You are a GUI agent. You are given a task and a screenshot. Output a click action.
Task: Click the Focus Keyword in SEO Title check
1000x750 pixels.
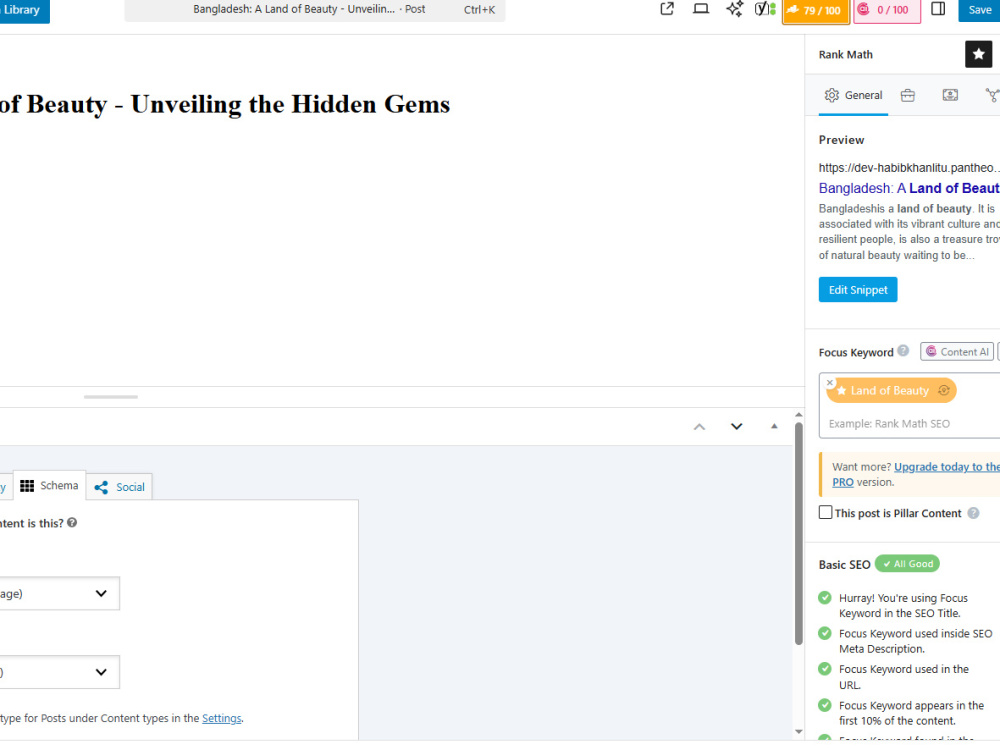(893, 605)
